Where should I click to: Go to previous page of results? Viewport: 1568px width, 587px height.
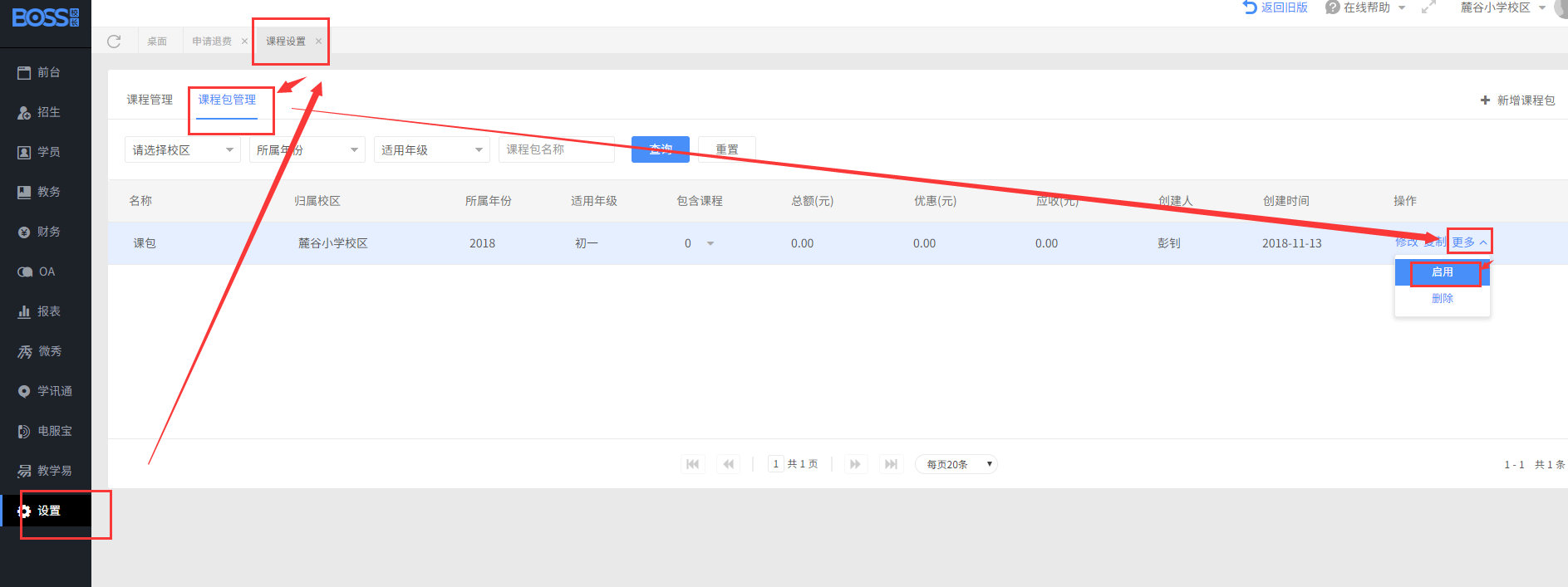point(729,464)
